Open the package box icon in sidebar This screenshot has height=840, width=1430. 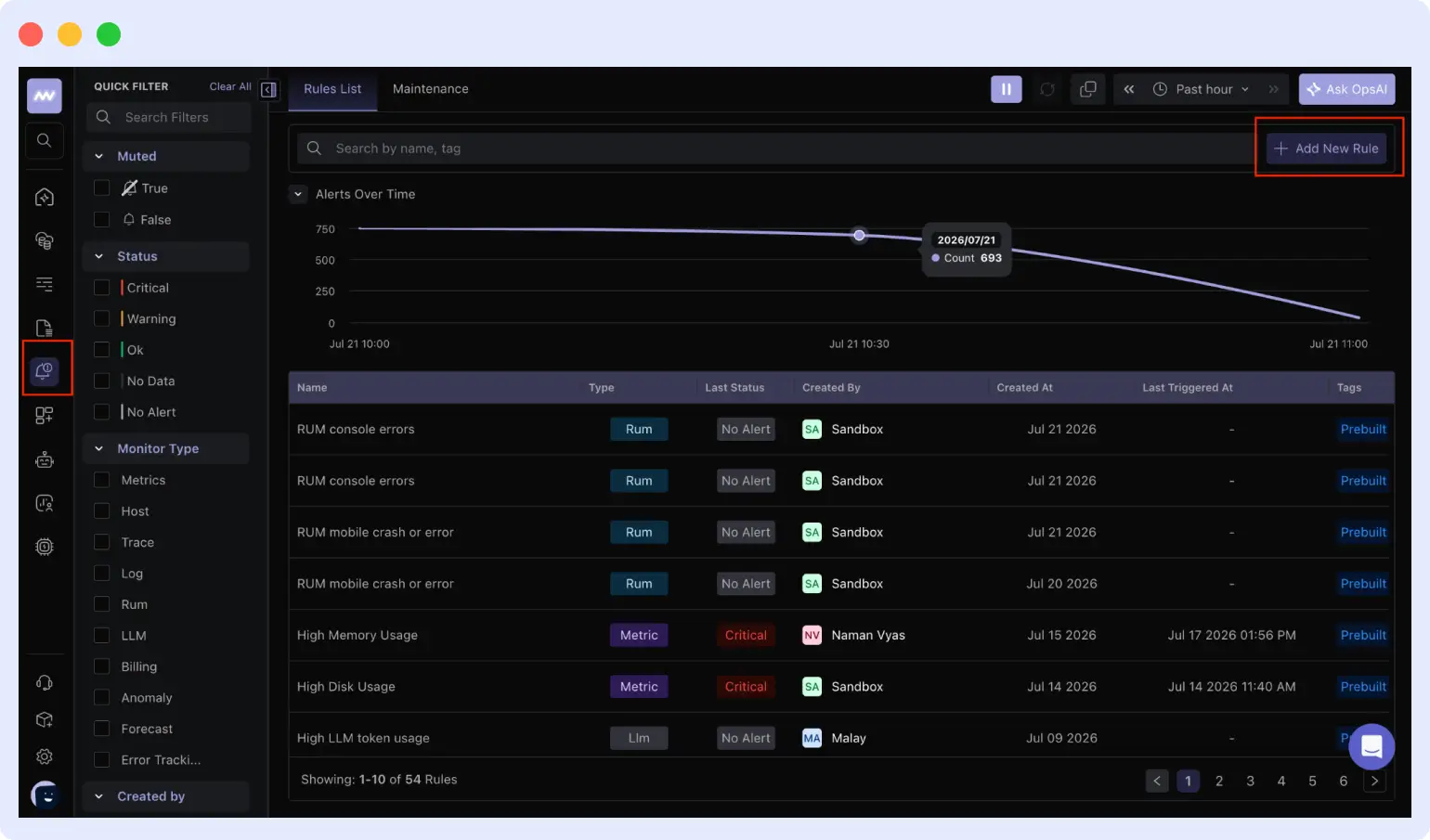tap(44, 719)
